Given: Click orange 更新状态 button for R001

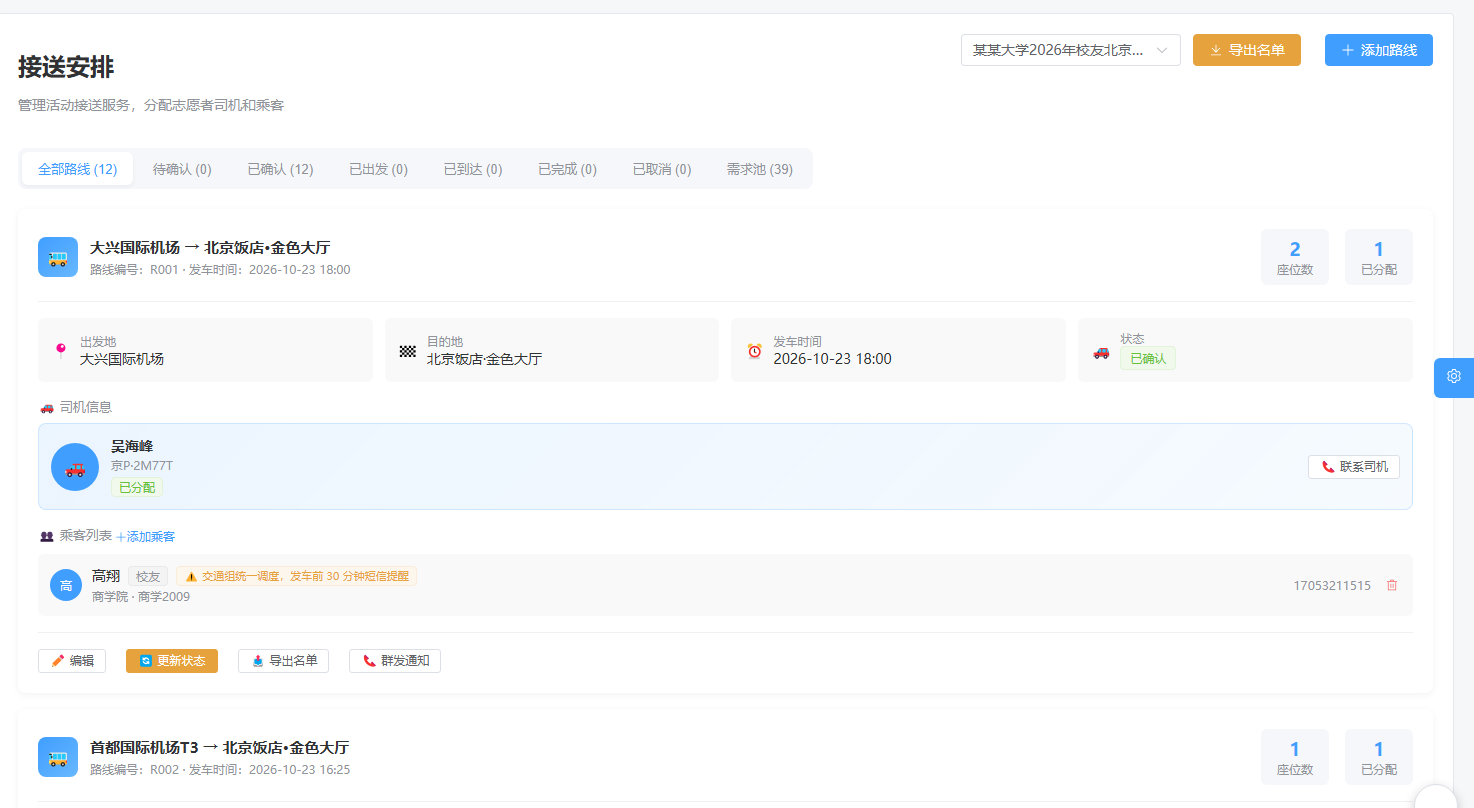Looking at the screenshot, I should (172, 661).
